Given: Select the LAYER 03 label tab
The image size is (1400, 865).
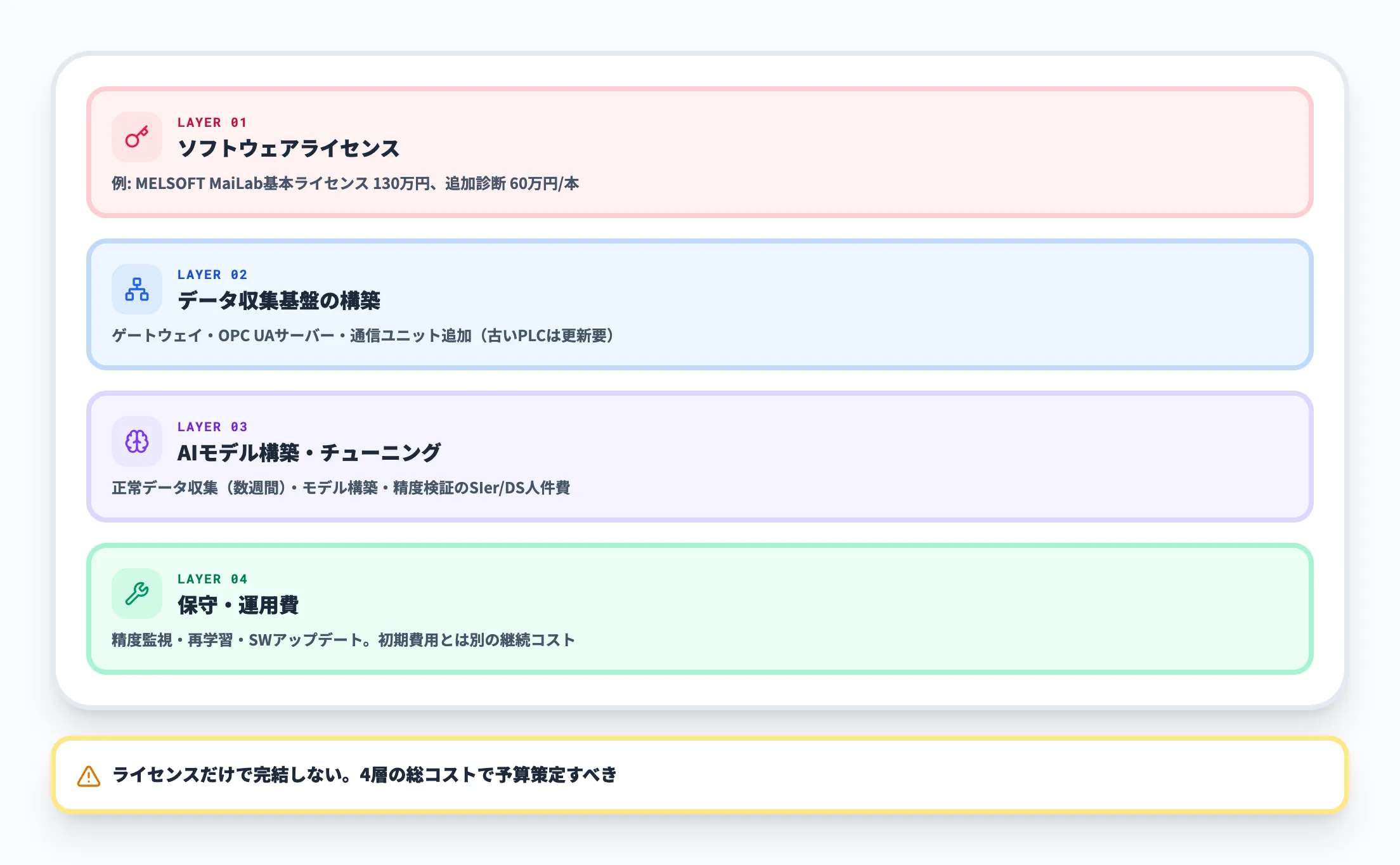Looking at the screenshot, I should tap(212, 427).
